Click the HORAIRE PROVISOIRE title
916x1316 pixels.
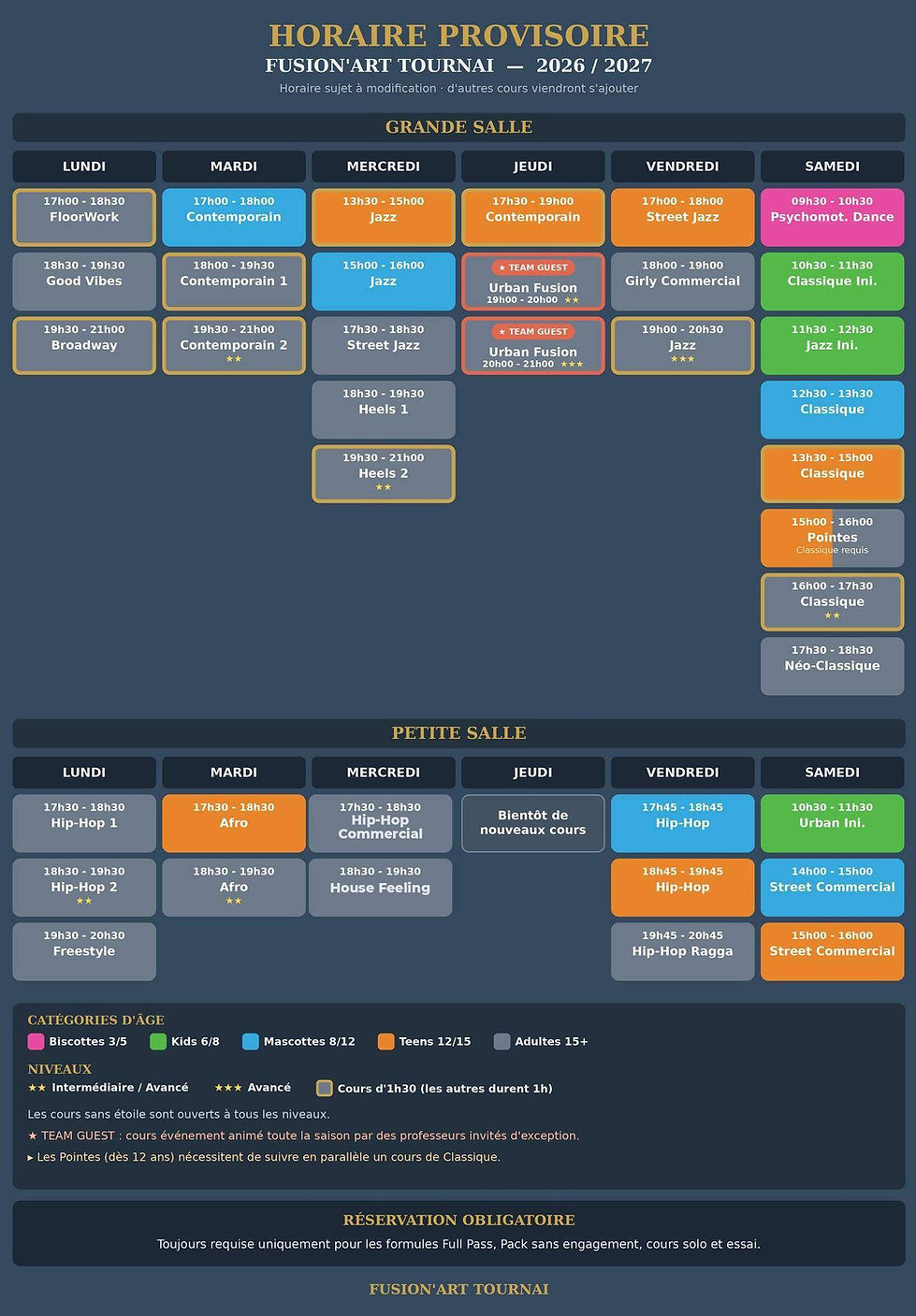click(458, 36)
